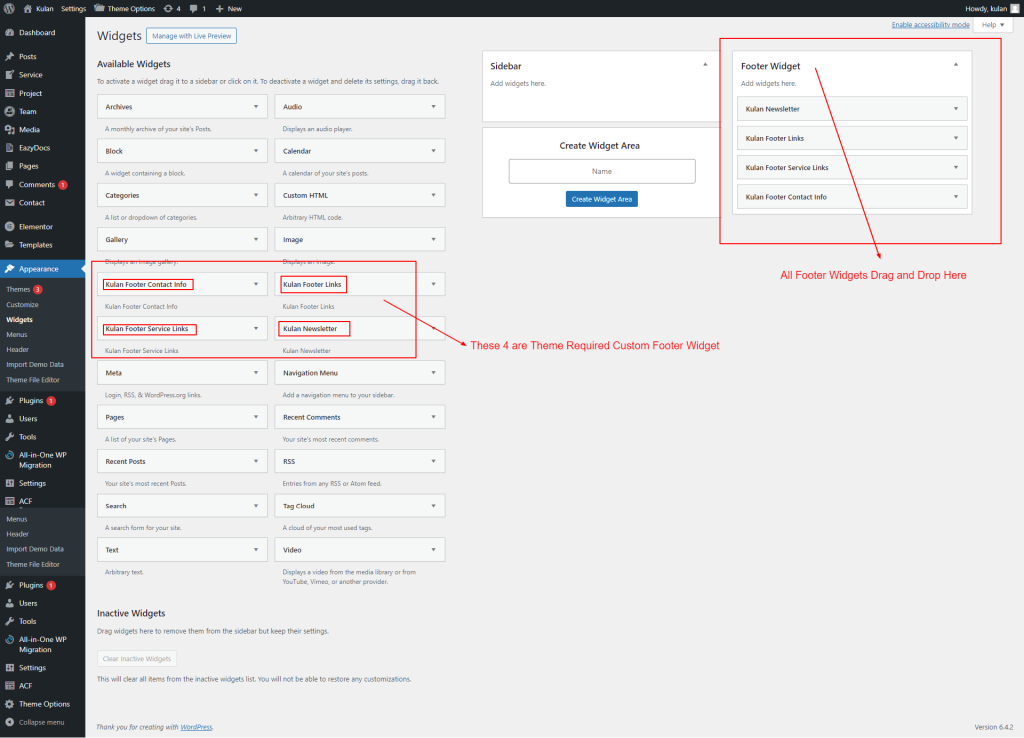
Task: Open Theme Options gear in the sidebar
Action: pos(9,704)
